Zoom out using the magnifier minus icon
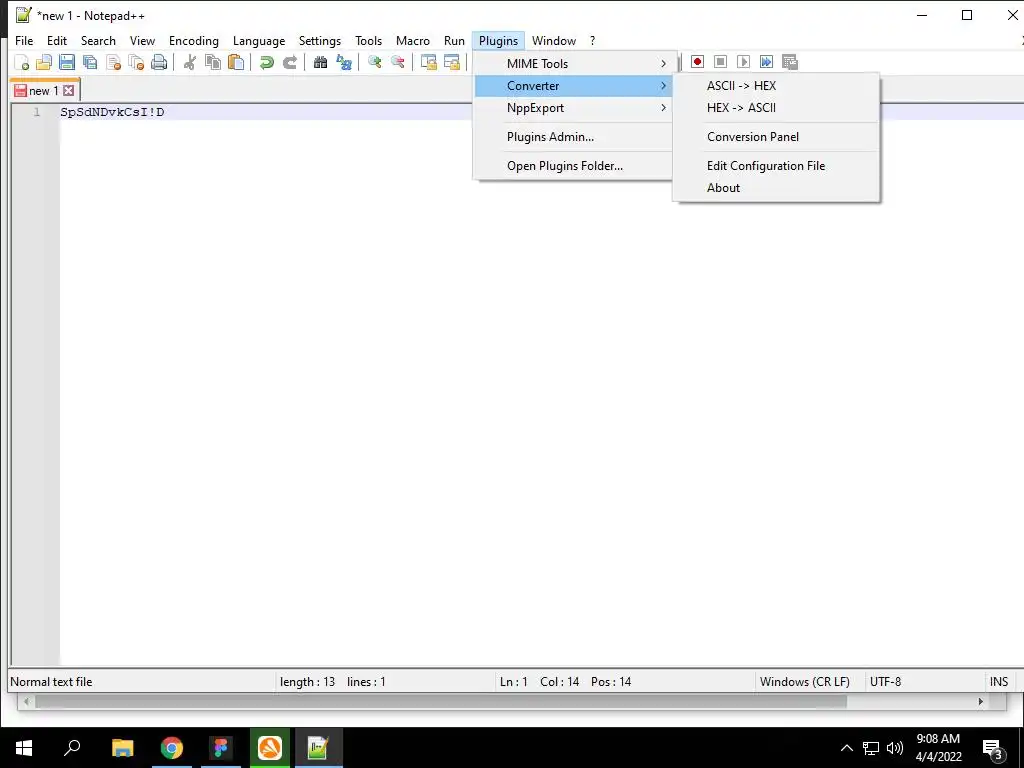Image resolution: width=1024 pixels, height=768 pixels. [397, 63]
